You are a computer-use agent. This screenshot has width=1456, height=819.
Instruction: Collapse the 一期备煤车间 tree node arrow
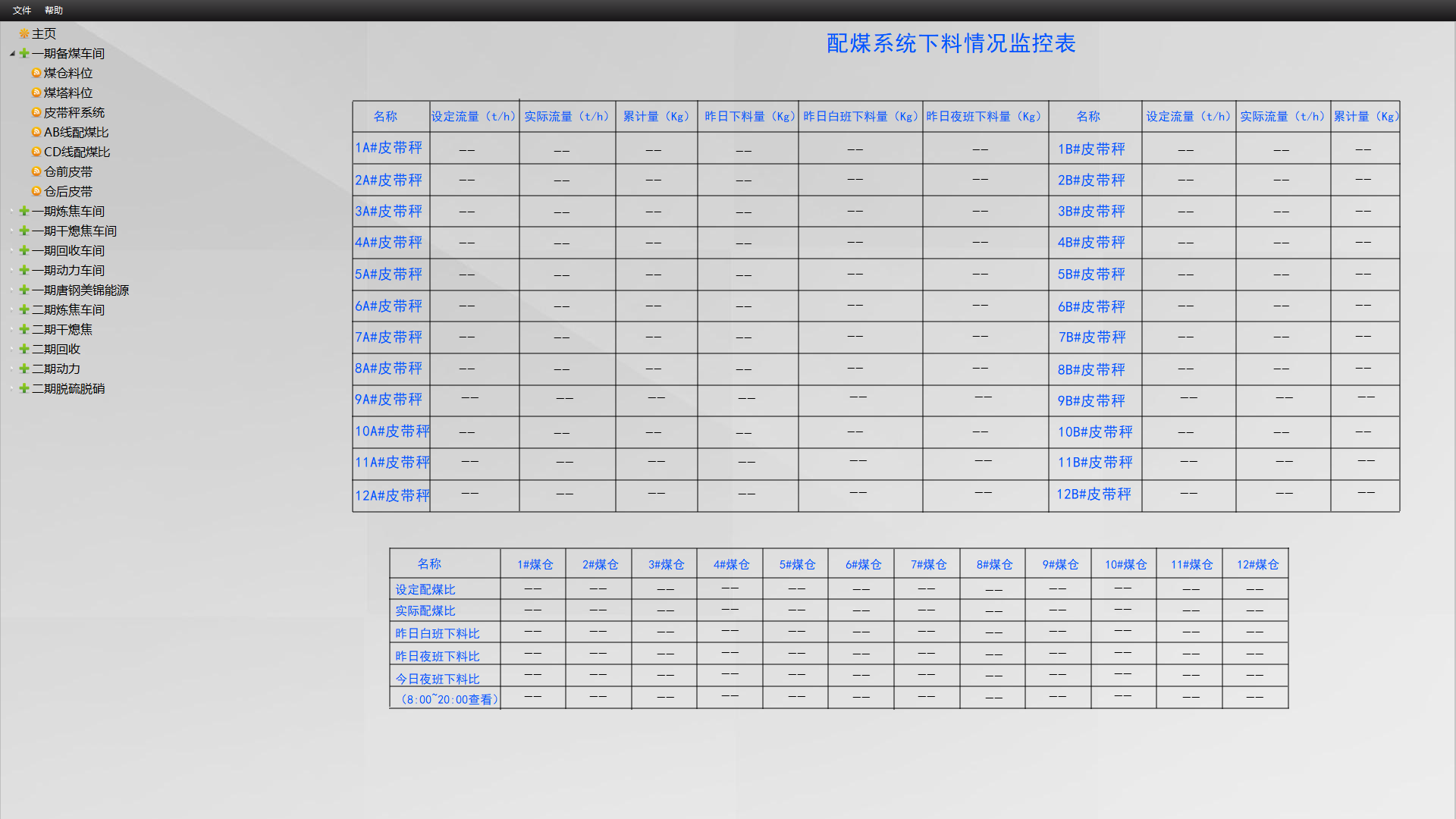[12, 53]
